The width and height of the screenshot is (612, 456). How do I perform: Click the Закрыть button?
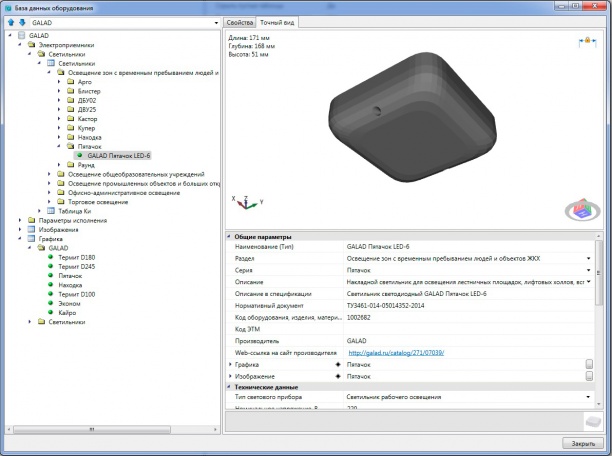coord(582,443)
